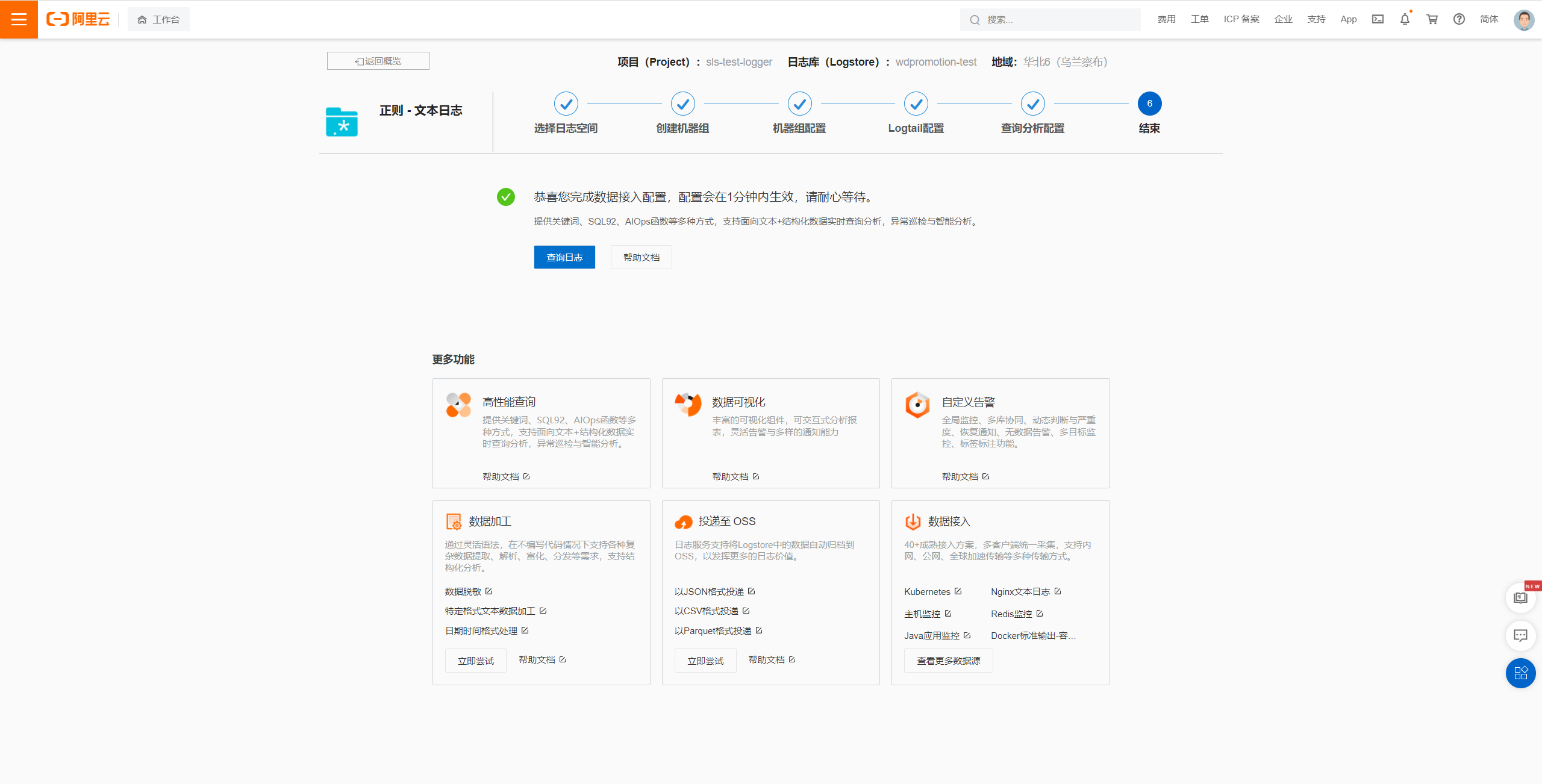Click the Aliyun logo
1542x784 pixels.
pyautogui.click(x=78, y=19)
